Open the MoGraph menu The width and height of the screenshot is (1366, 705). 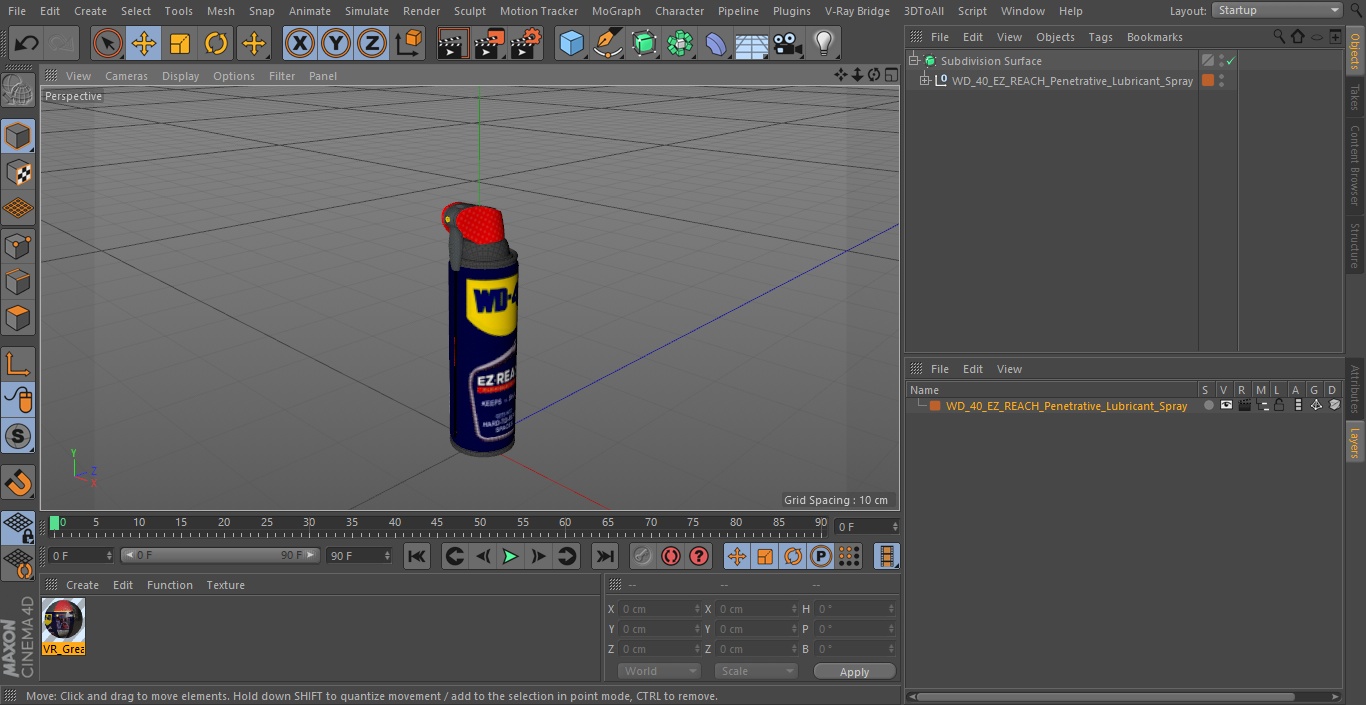616,11
